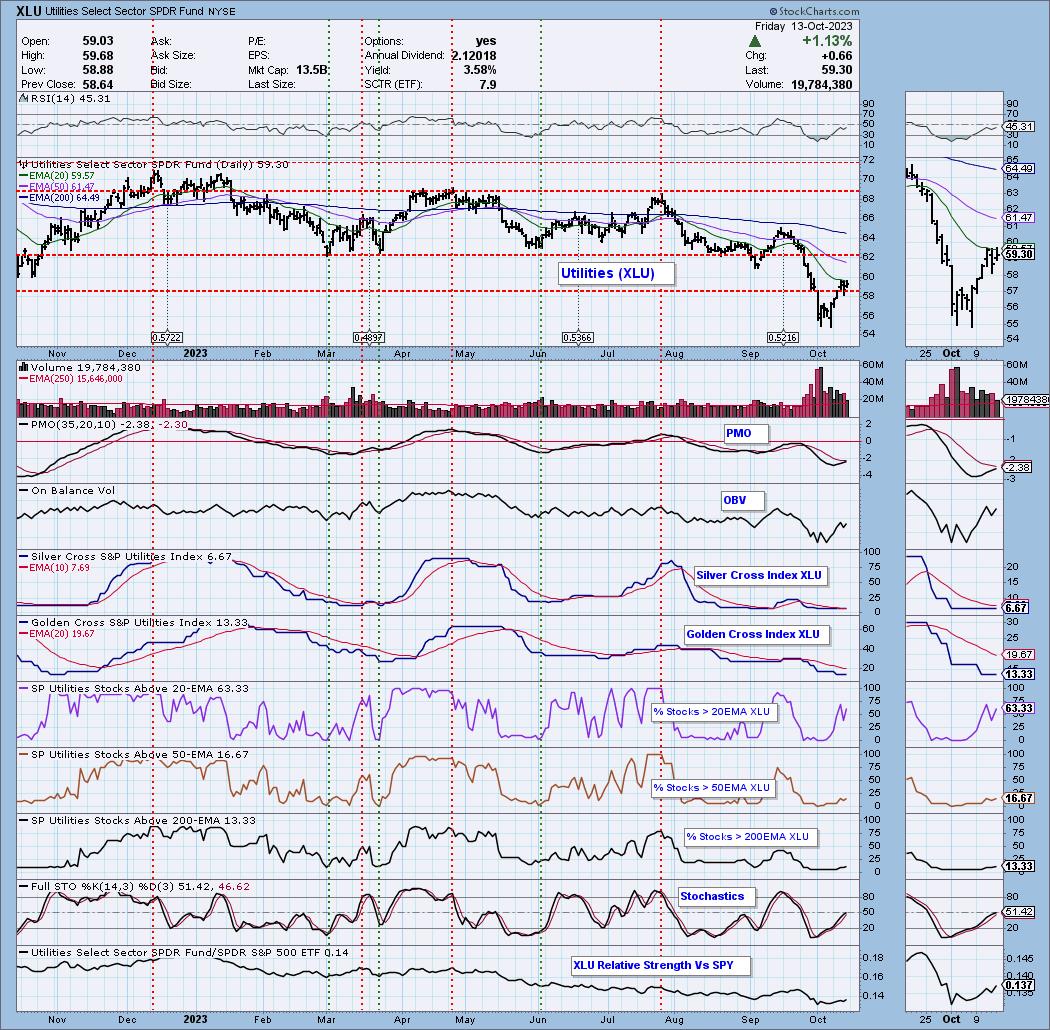This screenshot has width=1050, height=1030.
Task: Click the Oct label on zoom panel axis
Action: point(951,354)
